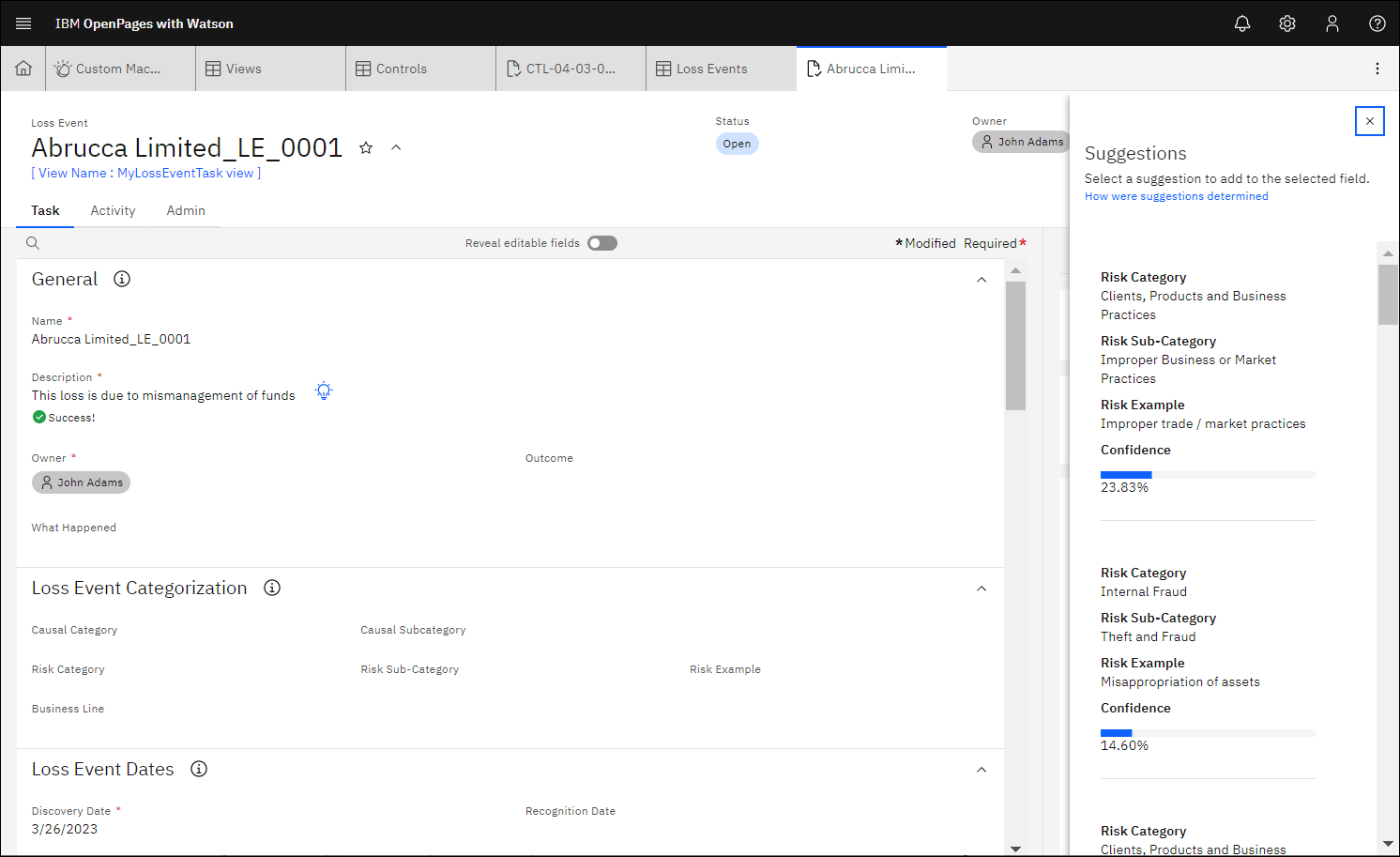The height and width of the screenshot is (857, 1400).
Task: Collapse the header with chevron beside title
Action: (x=396, y=148)
